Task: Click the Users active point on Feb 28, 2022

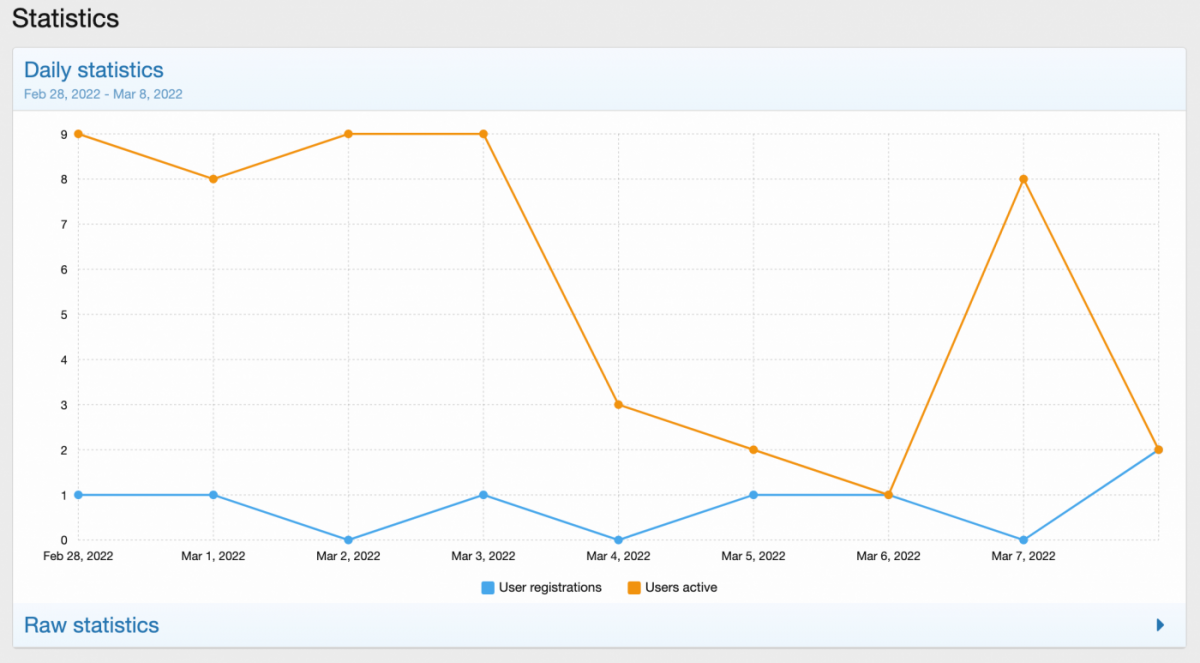Action: 78,134
